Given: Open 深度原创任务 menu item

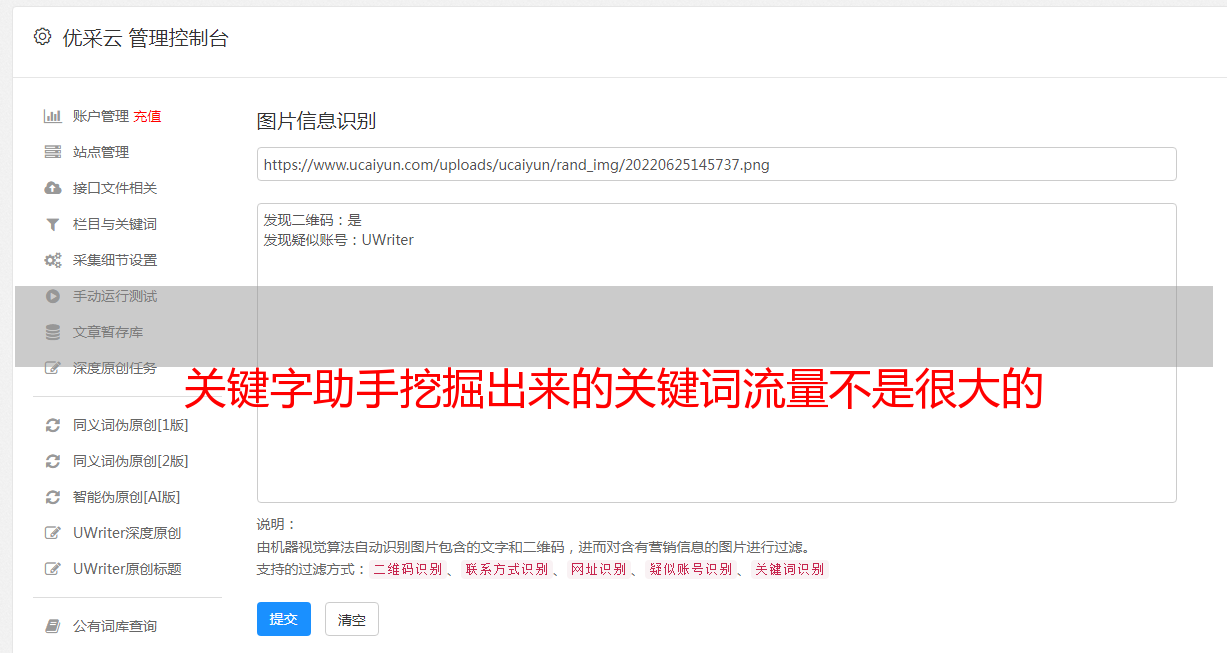Looking at the screenshot, I should coord(115,368).
